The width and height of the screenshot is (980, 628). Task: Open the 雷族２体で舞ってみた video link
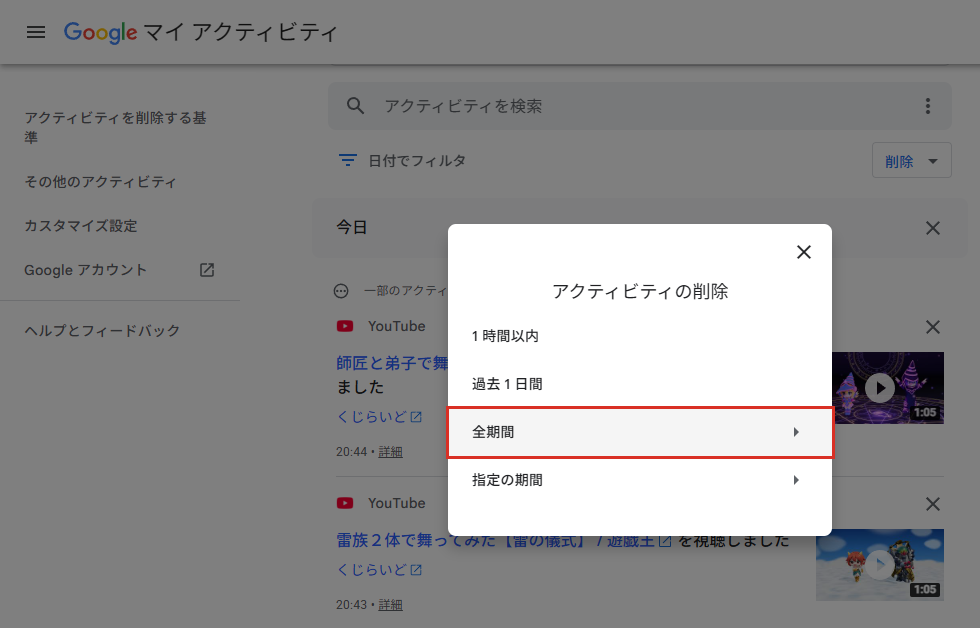click(504, 541)
